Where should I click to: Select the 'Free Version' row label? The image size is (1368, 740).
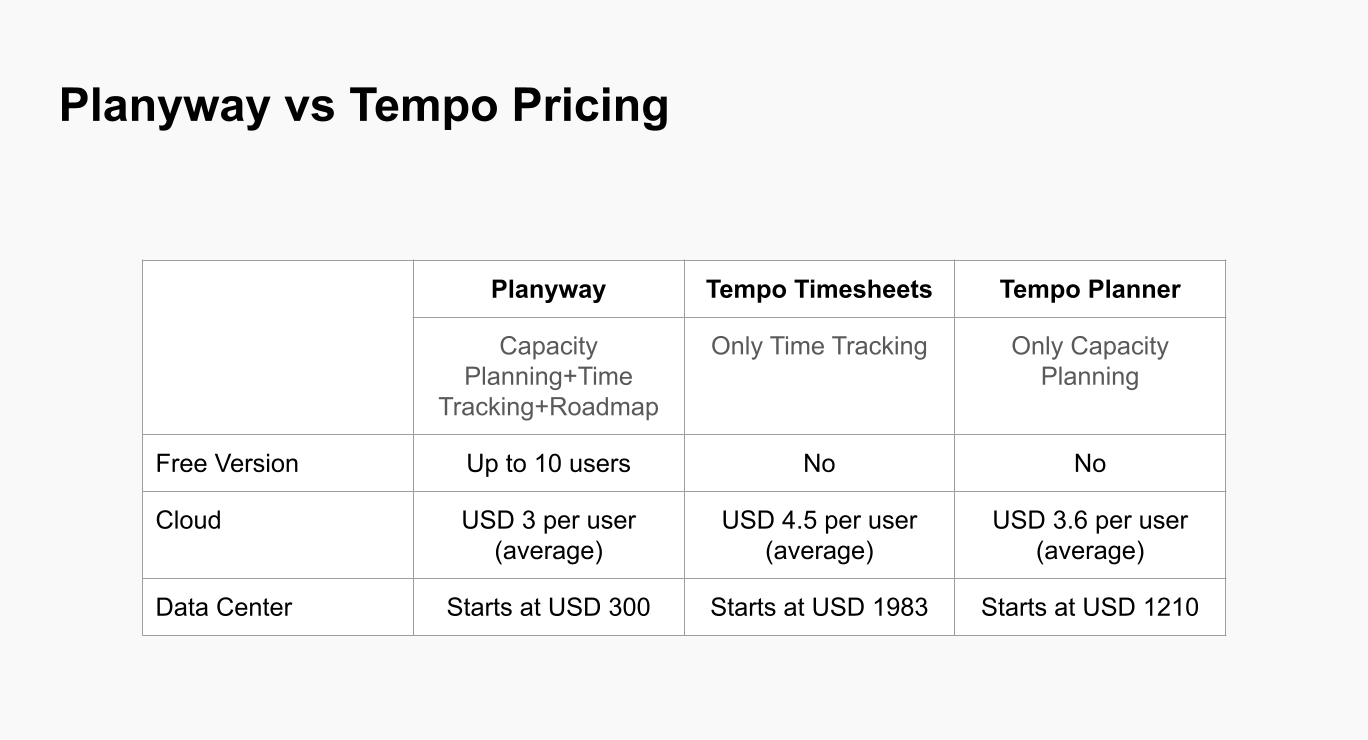(227, 464)
